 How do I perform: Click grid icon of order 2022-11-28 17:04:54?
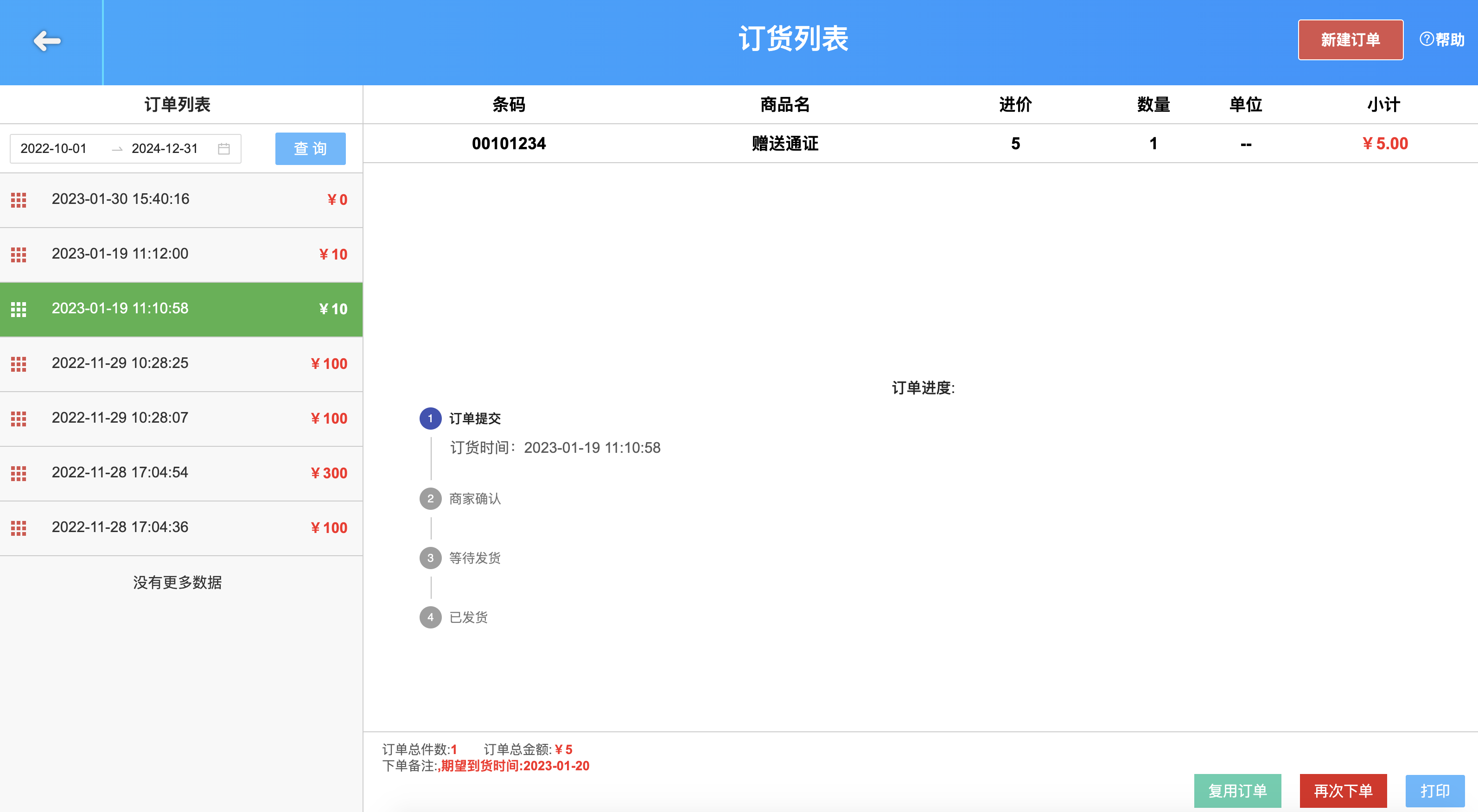pos(19,474)
